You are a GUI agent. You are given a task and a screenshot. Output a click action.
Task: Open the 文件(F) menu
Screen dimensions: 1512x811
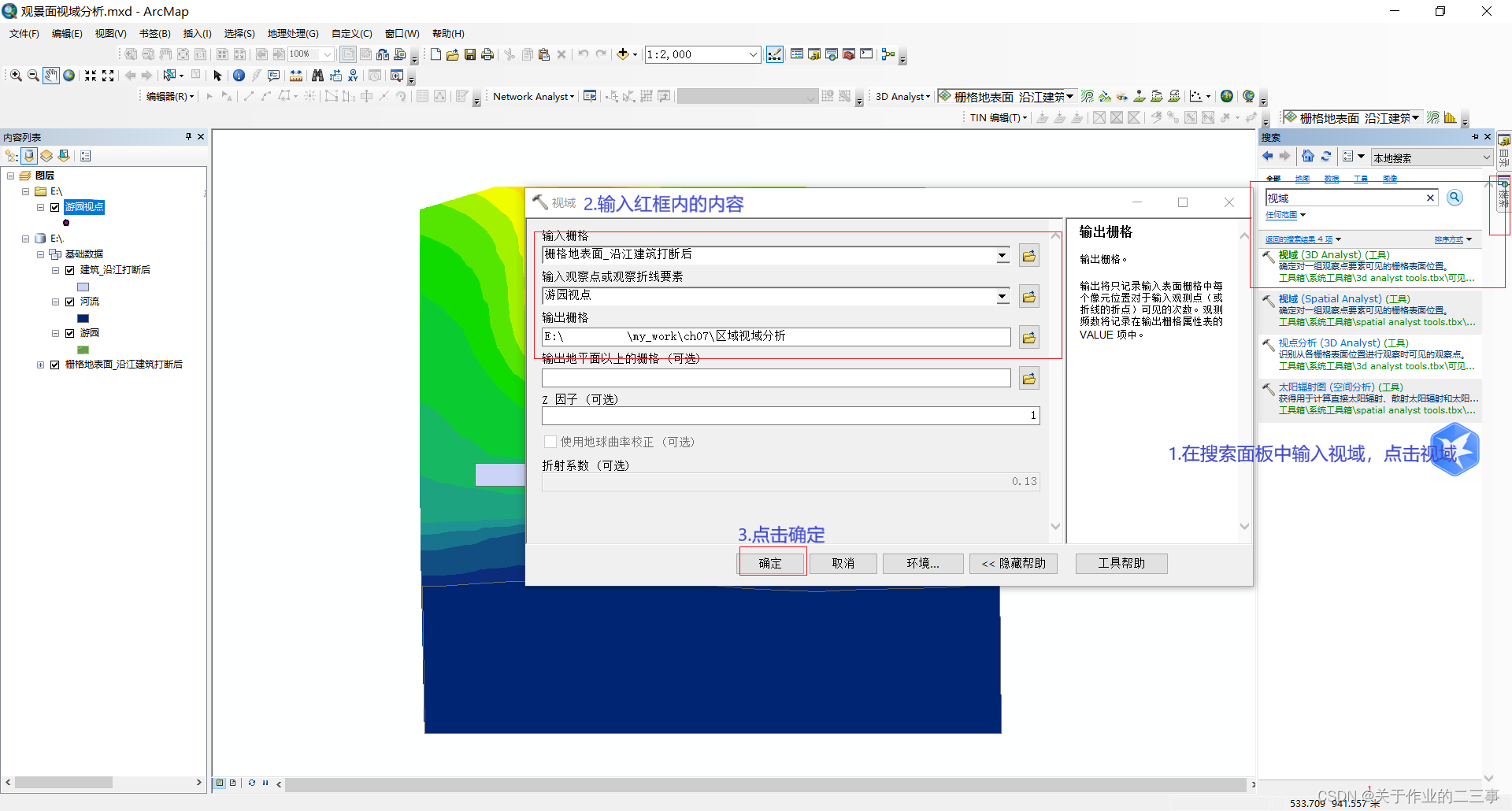point(24,33)
